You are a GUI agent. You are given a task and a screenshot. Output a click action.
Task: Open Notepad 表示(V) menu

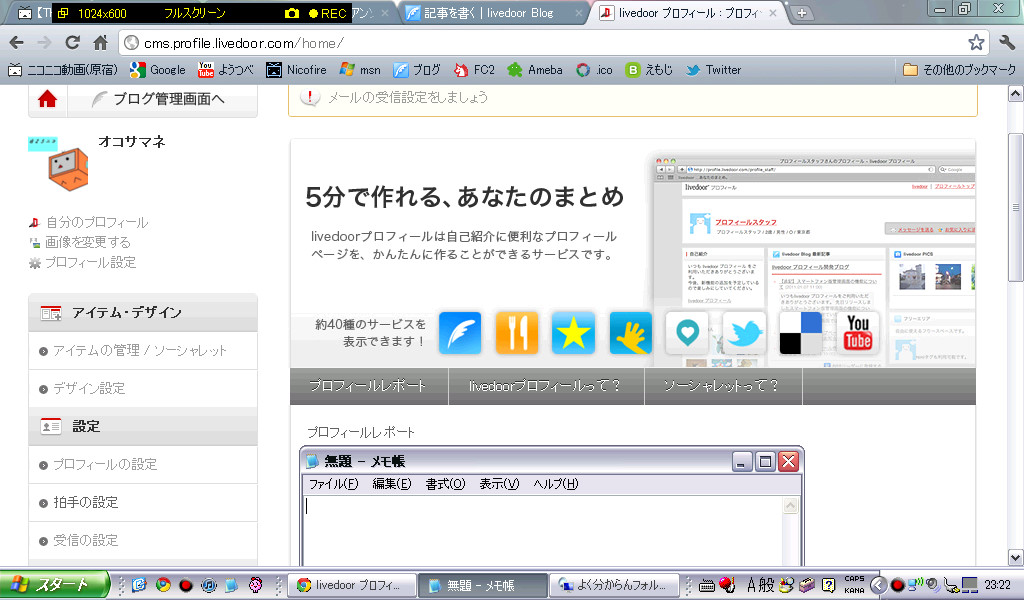pos(499,484)
